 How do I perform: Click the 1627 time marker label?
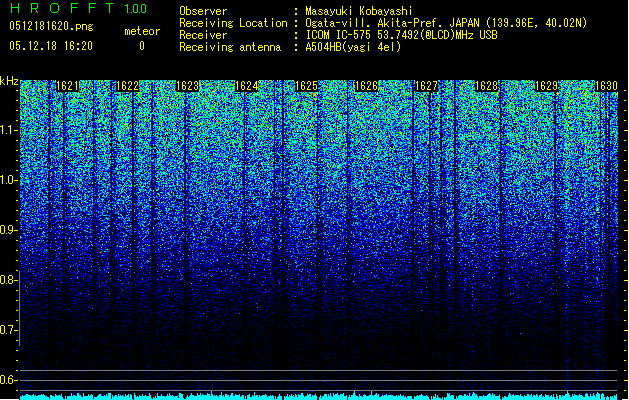[426, 86]
